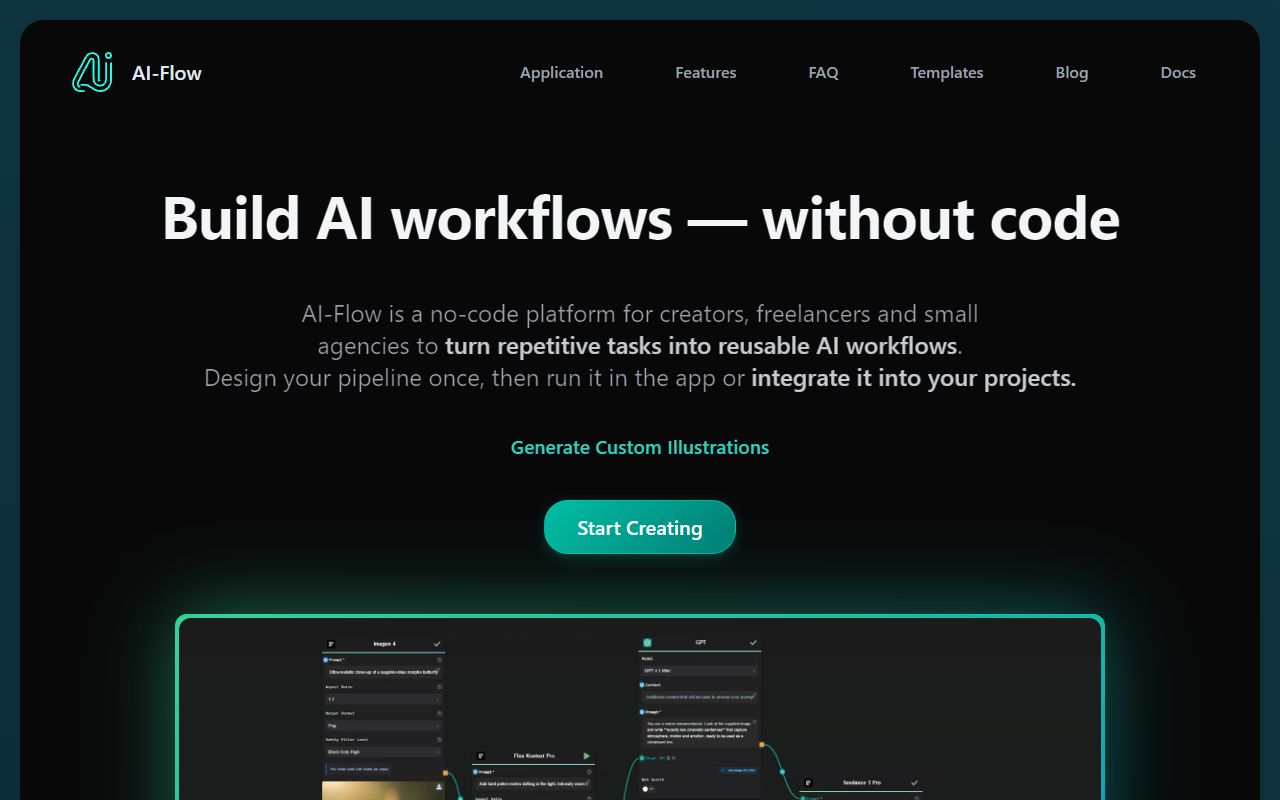
Task: Click the checkmark on the Seedance 1 Pro node
Action: pos(914,783)
